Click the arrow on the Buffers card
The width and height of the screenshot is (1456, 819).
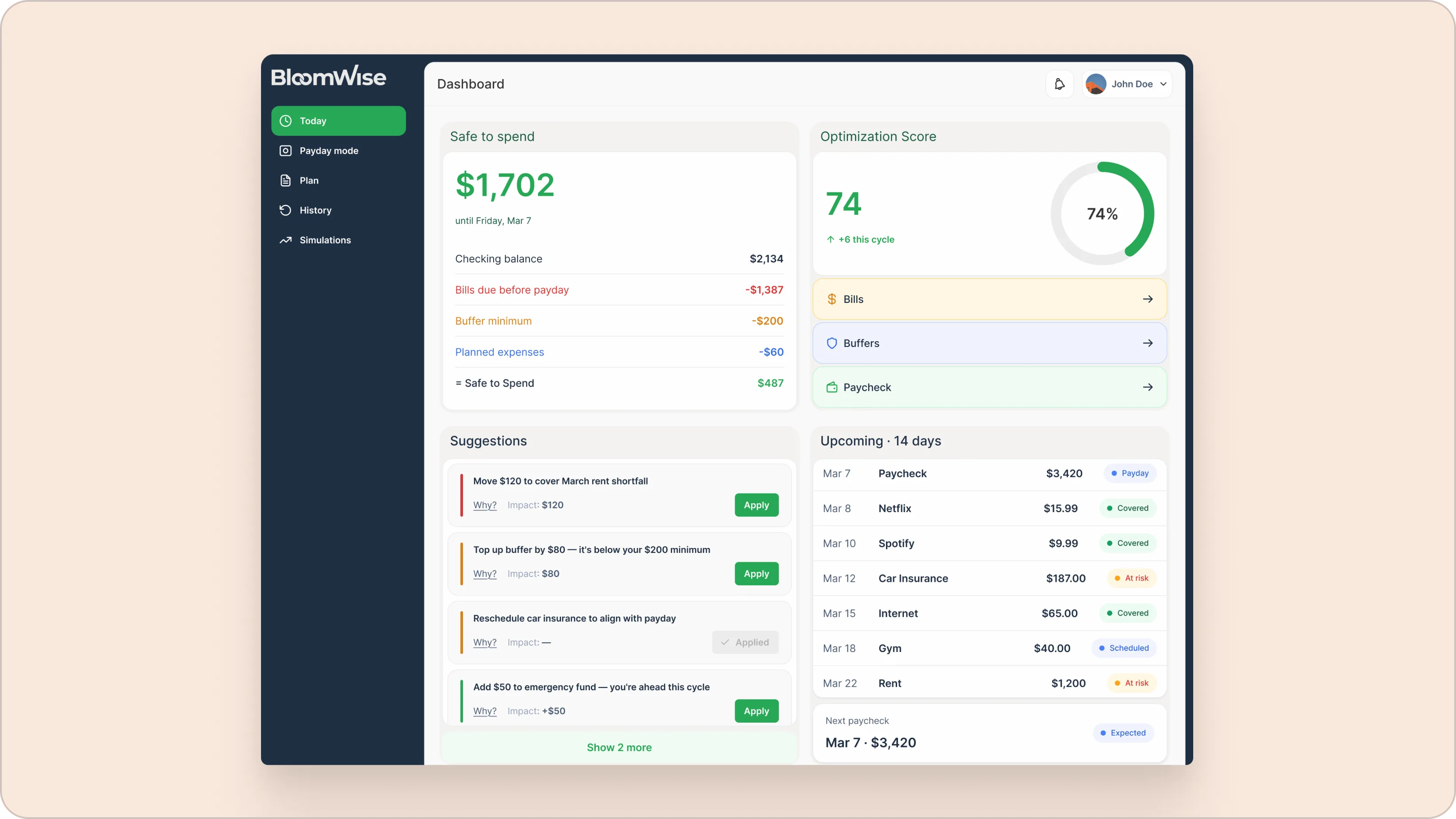pos(1147,343)
